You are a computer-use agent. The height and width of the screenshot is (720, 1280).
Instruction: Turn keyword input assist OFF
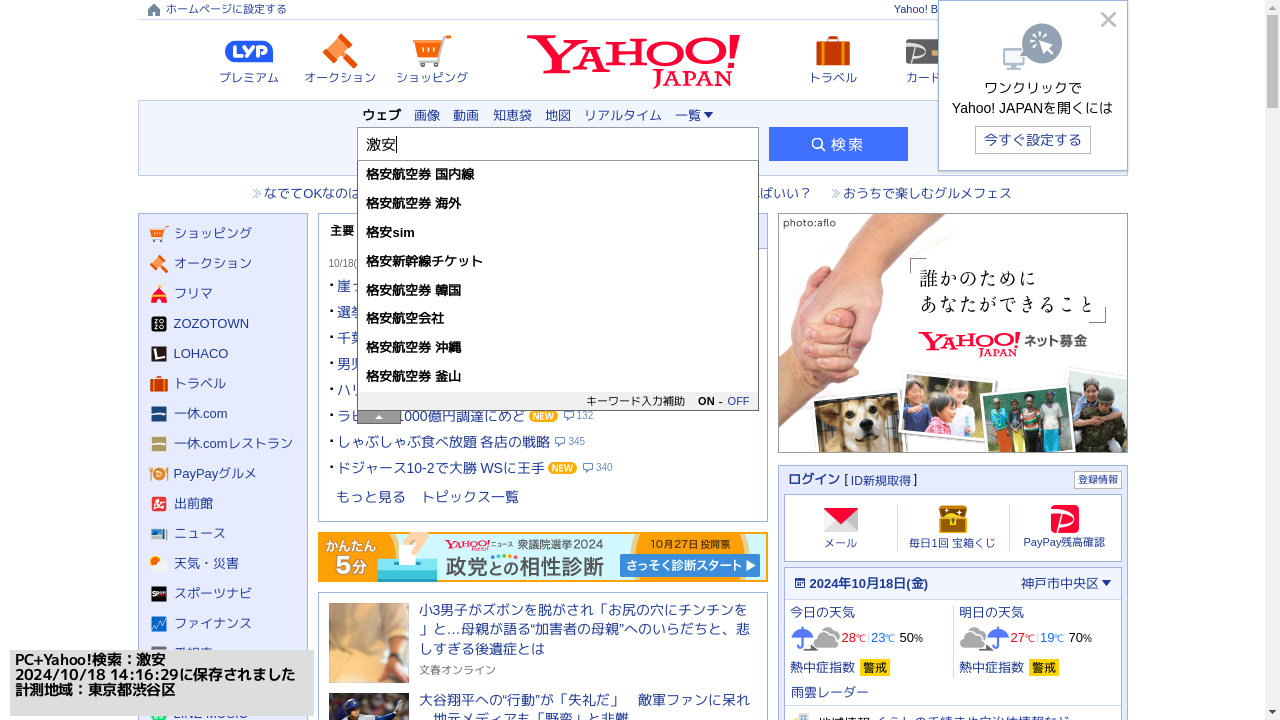point(738,401)
